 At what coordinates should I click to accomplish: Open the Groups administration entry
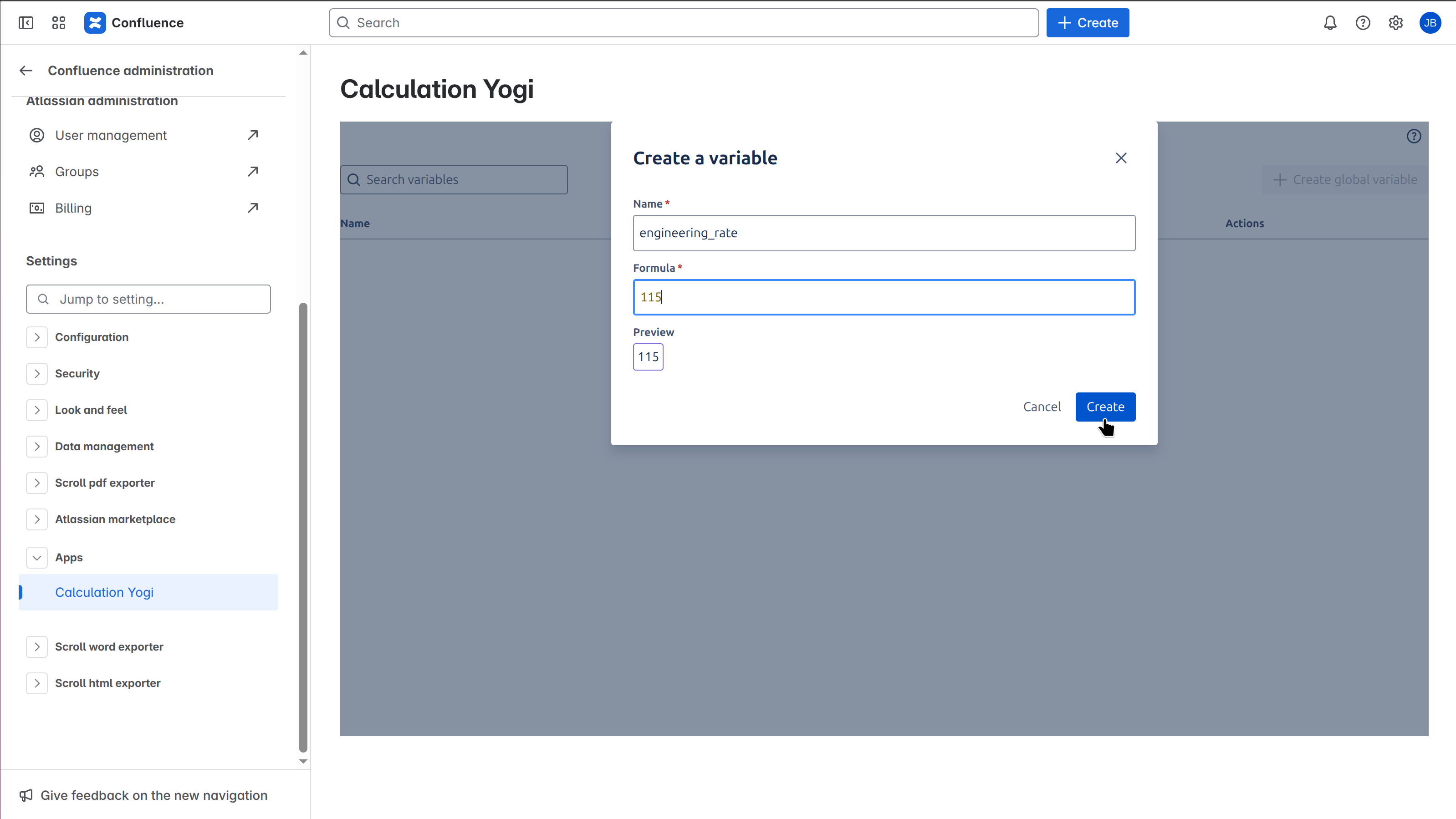point(77,171)
